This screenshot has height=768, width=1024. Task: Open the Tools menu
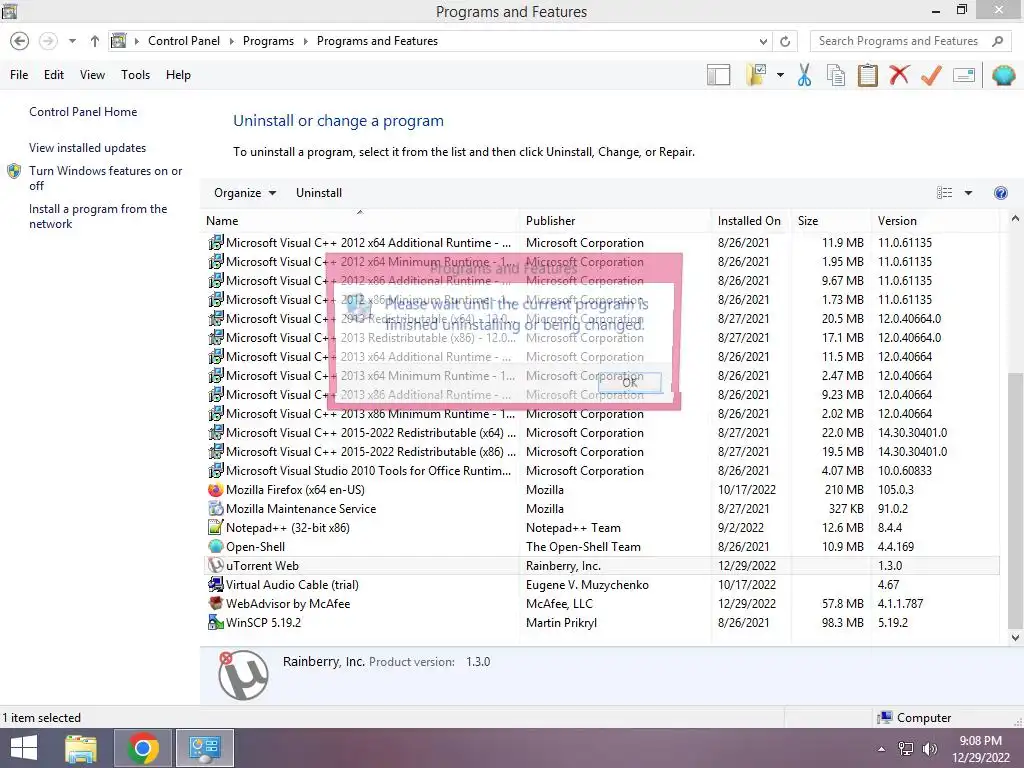pyautogui.click(x=135, y=75)
